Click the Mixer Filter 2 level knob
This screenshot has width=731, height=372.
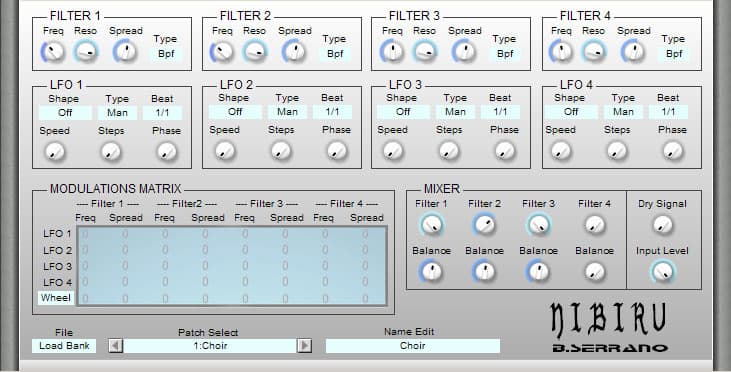coord(484,225)
